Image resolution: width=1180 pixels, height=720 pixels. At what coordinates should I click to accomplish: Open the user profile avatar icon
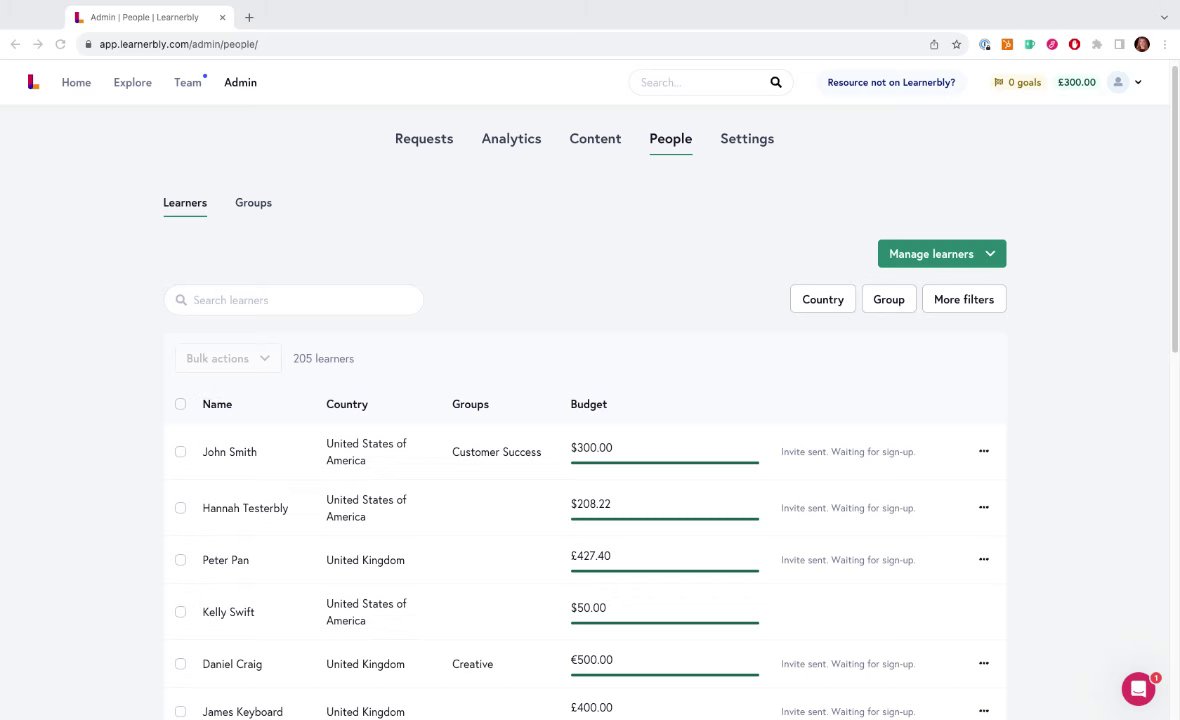[x=1118, y=83]
